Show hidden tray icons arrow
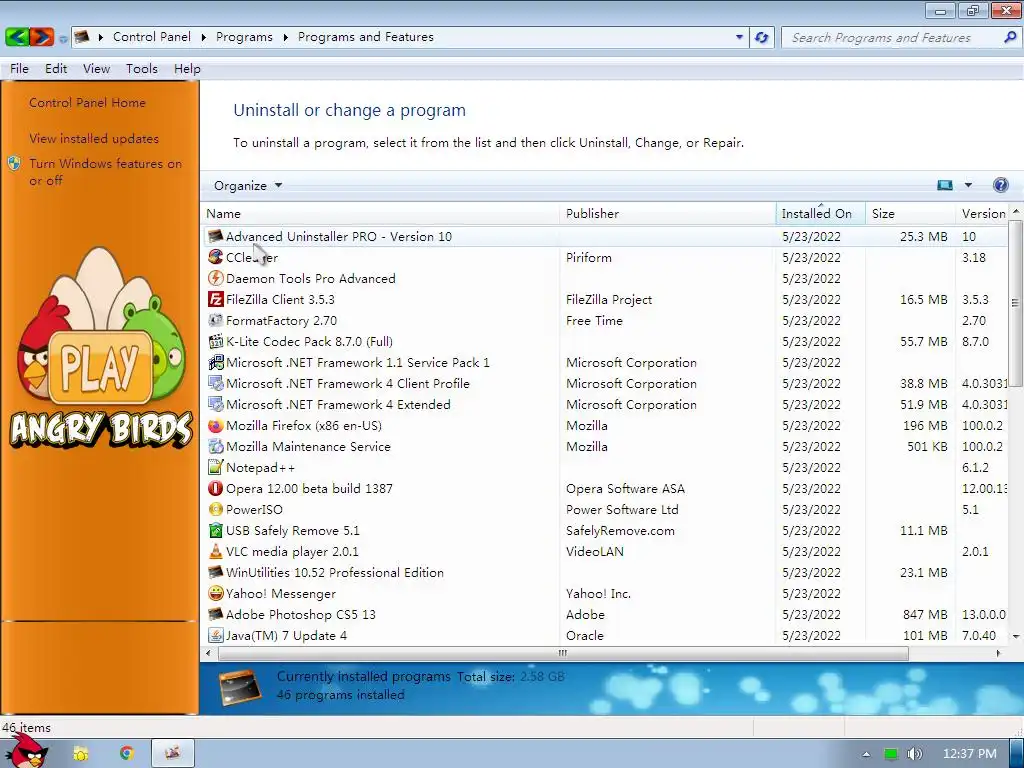Screen dimensions: 1024x768 (x=866, y=754)
